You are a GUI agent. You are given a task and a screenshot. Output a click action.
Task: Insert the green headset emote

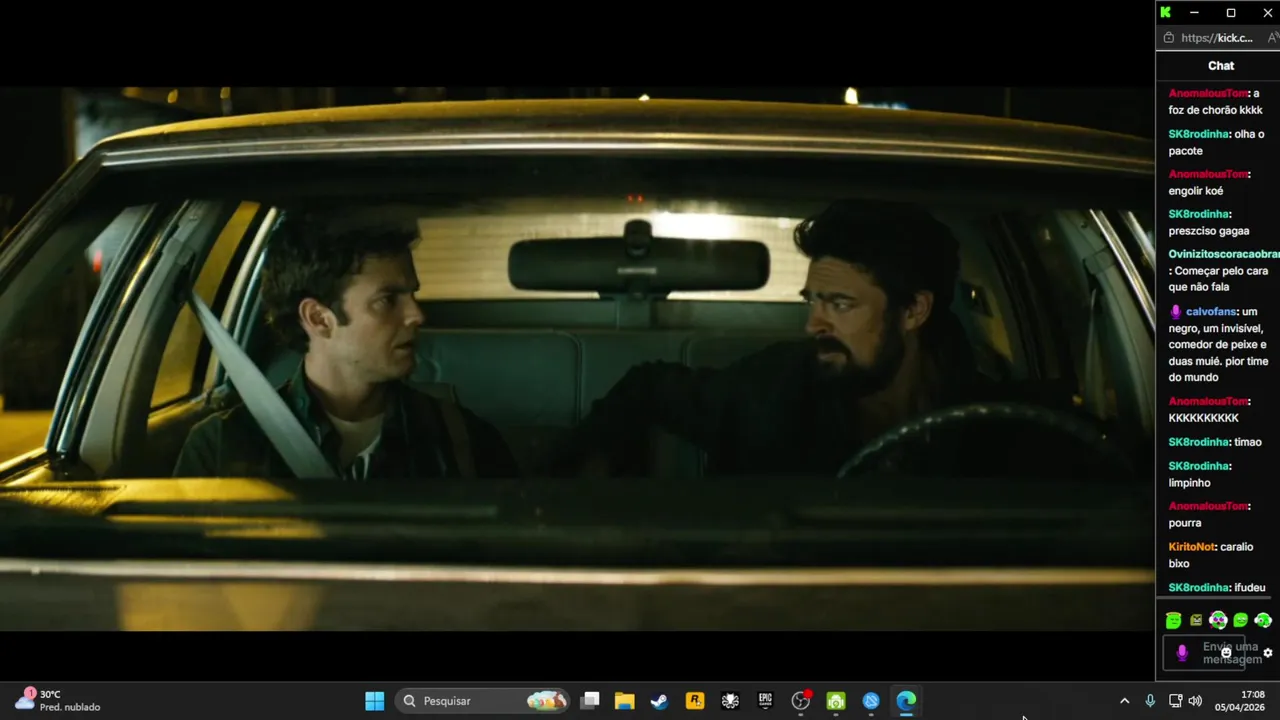(x=1263, y=620)
